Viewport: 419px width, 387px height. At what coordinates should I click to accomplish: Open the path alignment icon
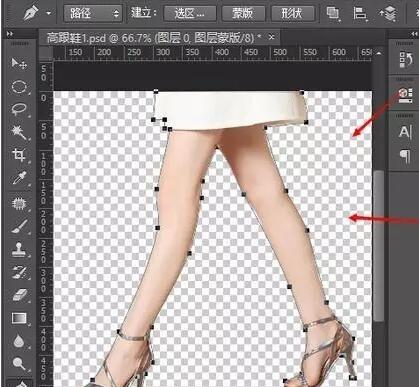(360, 13)
